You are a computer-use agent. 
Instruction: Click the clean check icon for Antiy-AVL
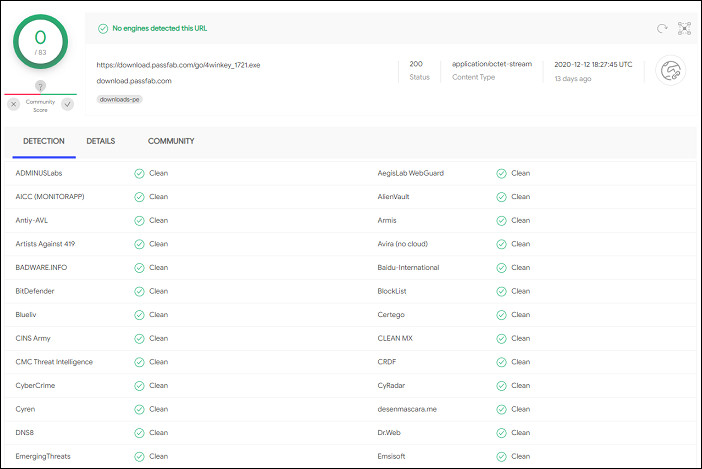pos(139,221)
